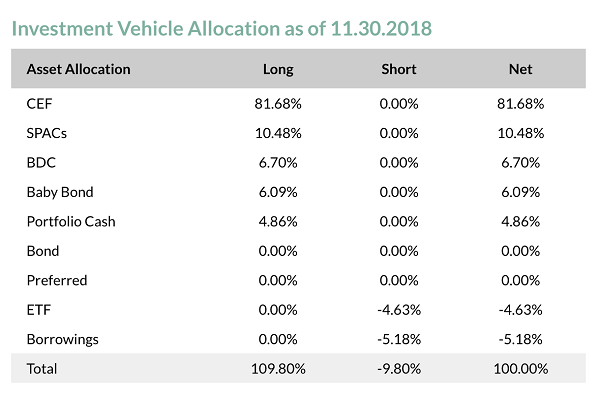The image size is (600, 398).
Task: Click the ETF short value -4.63%
Action: (x=399, y=310)
